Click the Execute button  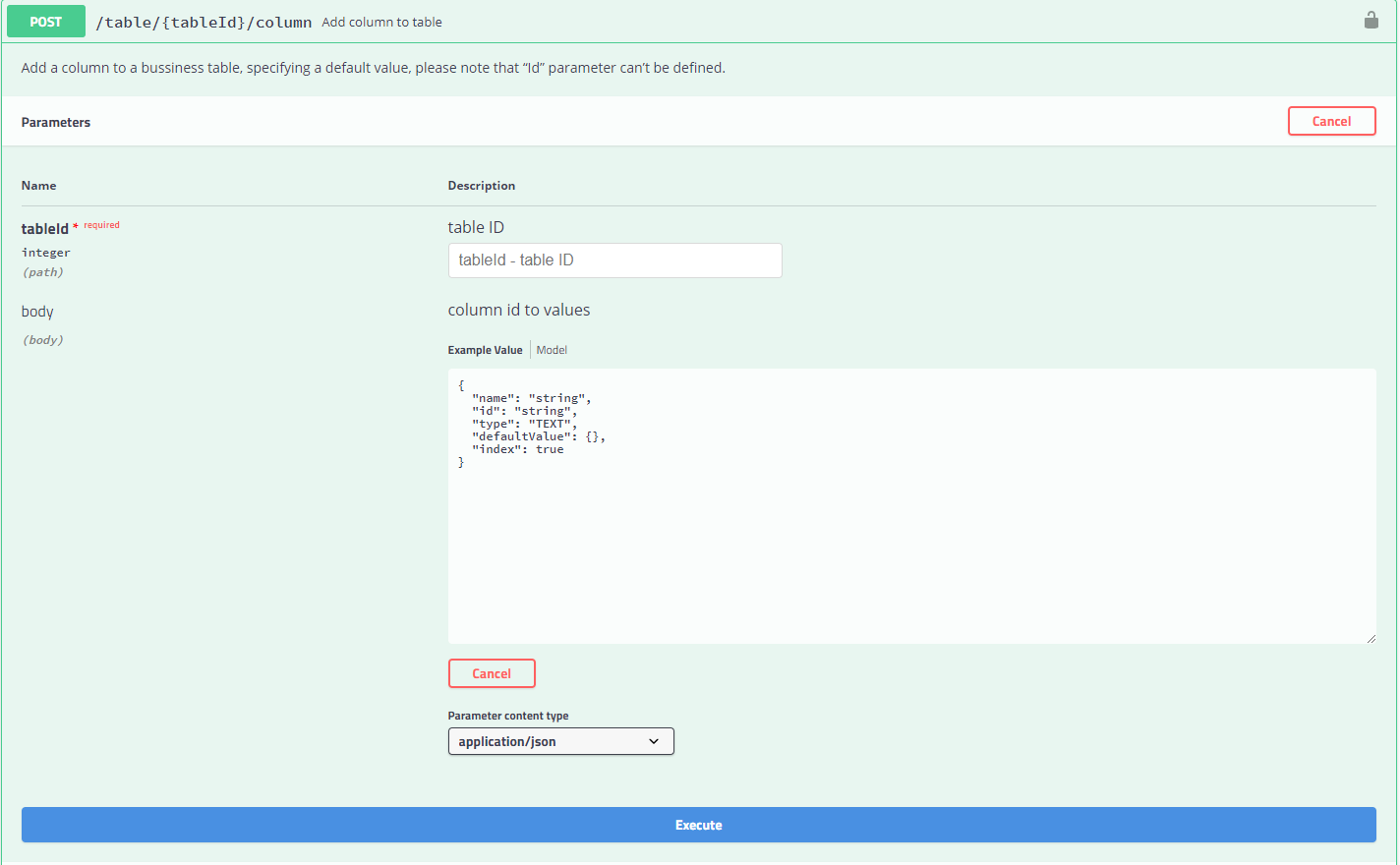(698, 825)
